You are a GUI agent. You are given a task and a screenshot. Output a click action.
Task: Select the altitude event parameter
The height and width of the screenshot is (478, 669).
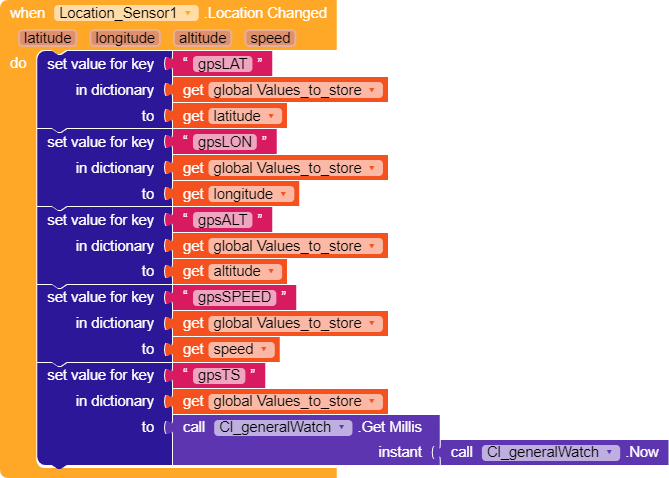click(203, 38)
